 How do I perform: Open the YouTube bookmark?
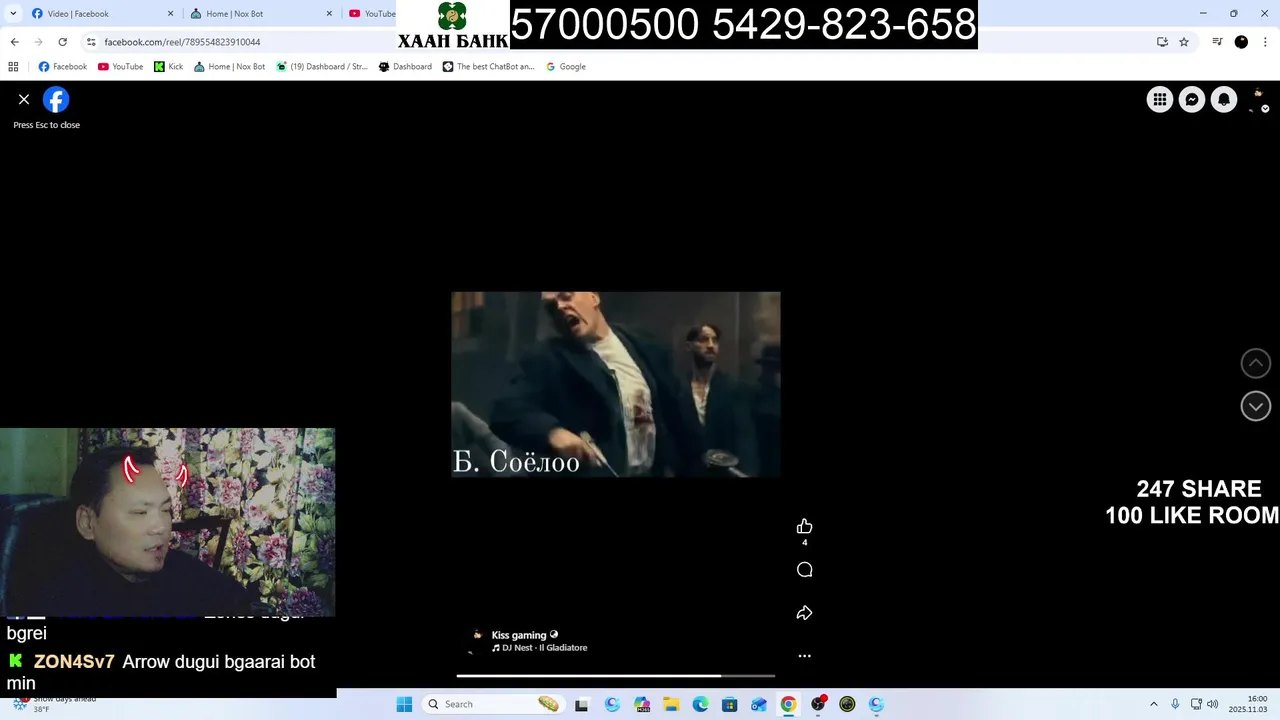(x=120, y=67)
